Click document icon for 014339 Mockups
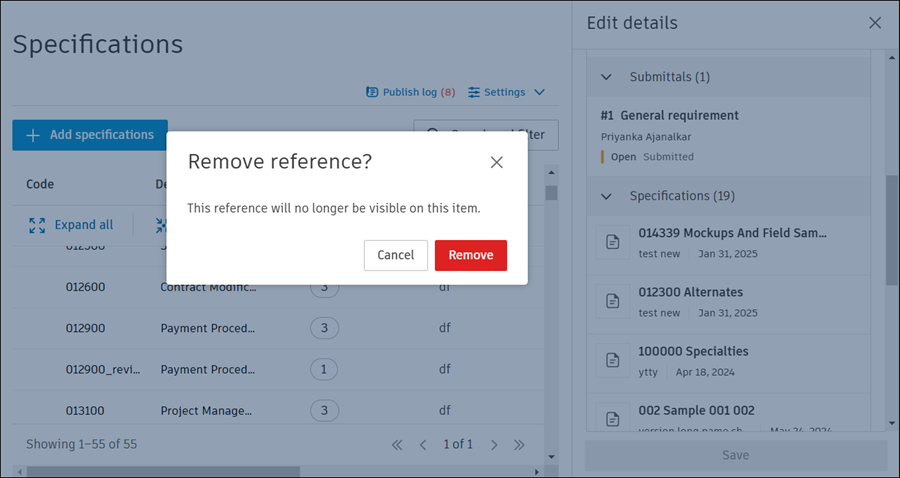This screenshot has height=478, width=900. pyautogui.click(x=613, y=242)
